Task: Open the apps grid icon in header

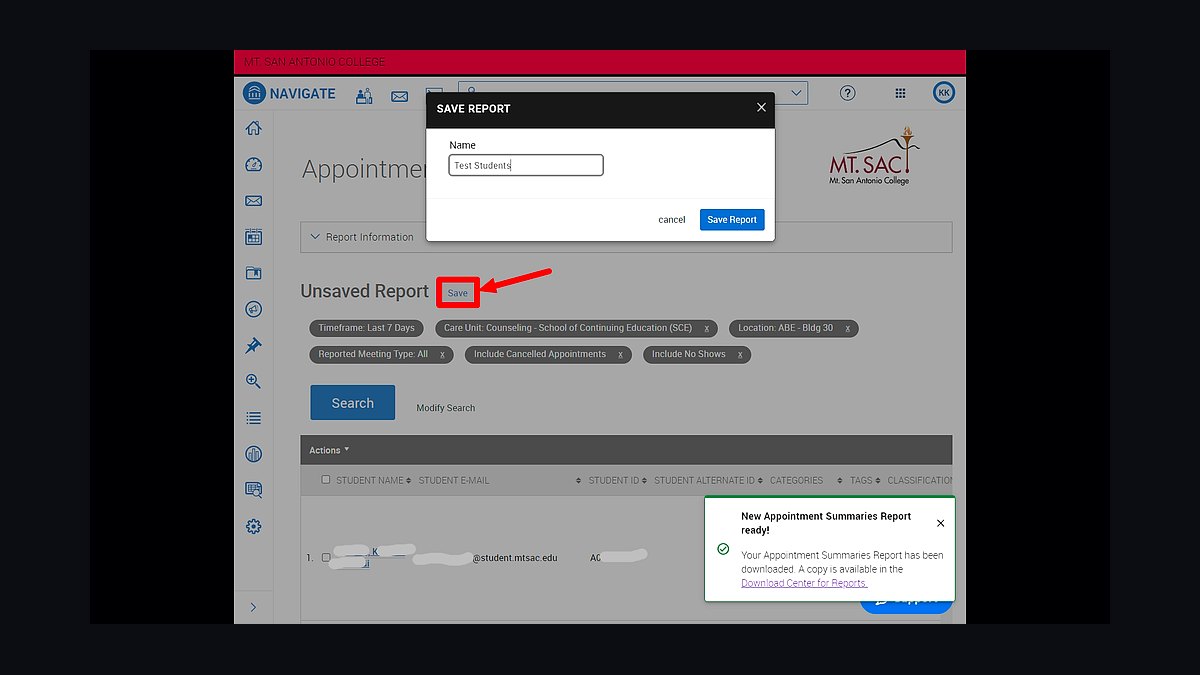Action: [900, 93]
